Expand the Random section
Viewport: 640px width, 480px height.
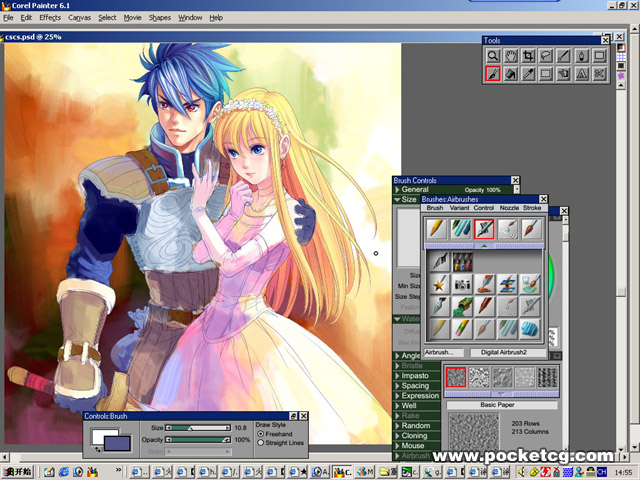click(x=397, y=426)
